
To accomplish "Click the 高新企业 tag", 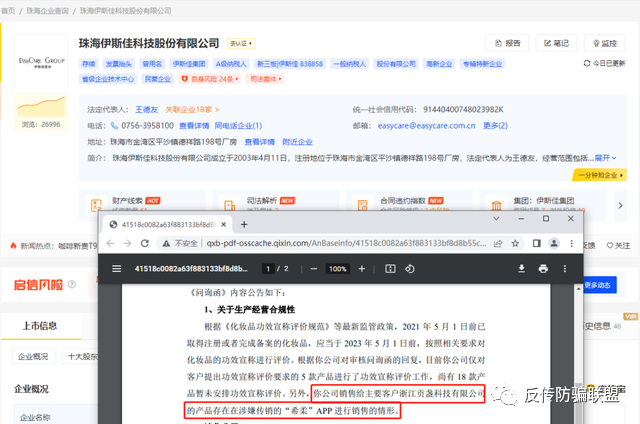I will pyautogui.click(x=439, y=64).
